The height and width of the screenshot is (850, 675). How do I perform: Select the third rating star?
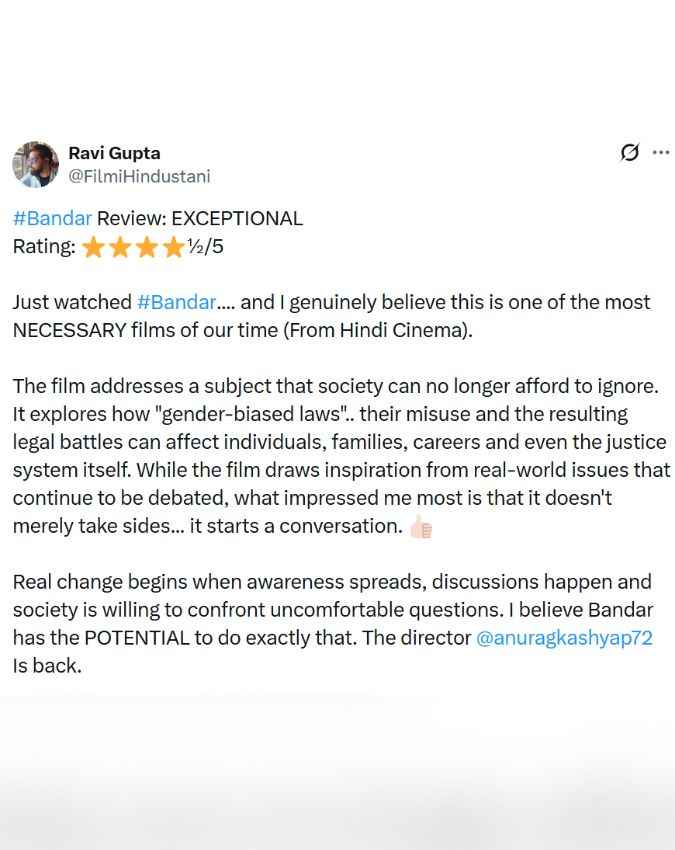[146, 248]
